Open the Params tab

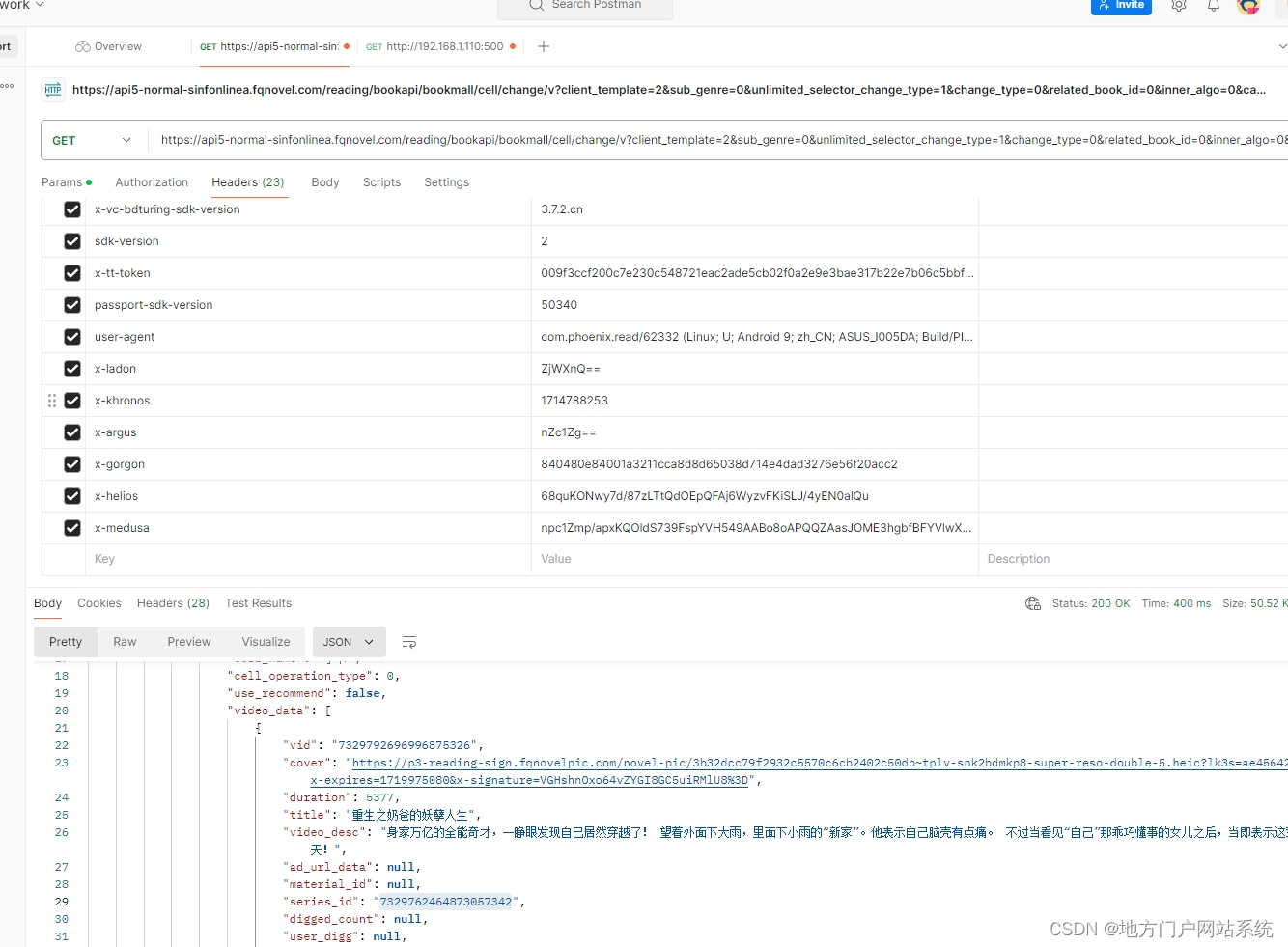(67, 182)
